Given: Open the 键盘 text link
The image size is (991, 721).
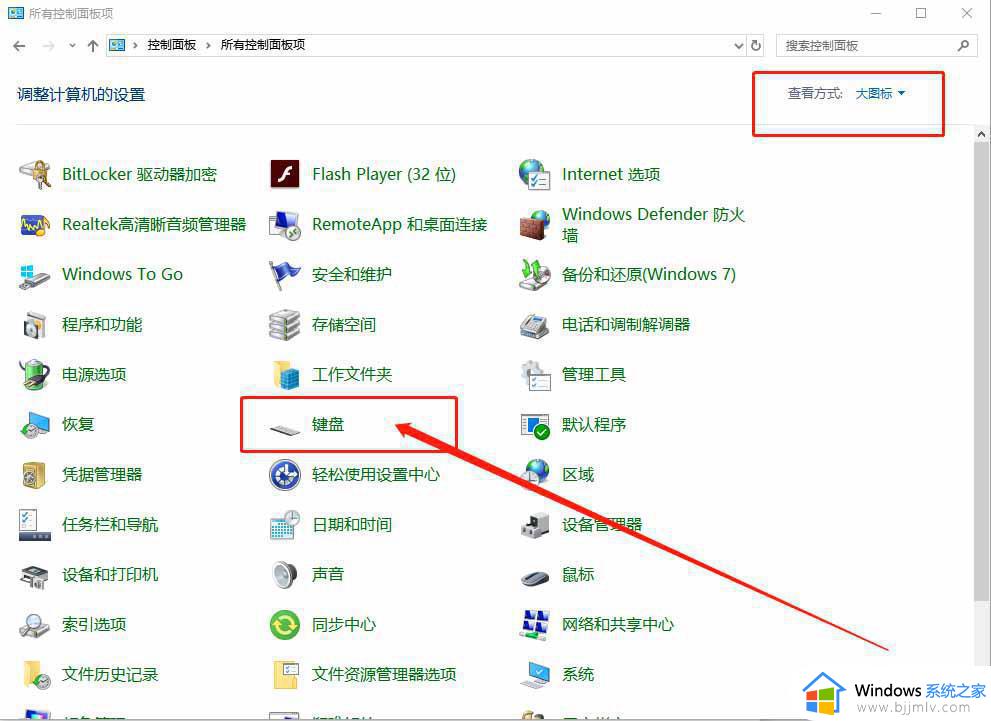Looking at the screenshot, I should tap(327, 424).
